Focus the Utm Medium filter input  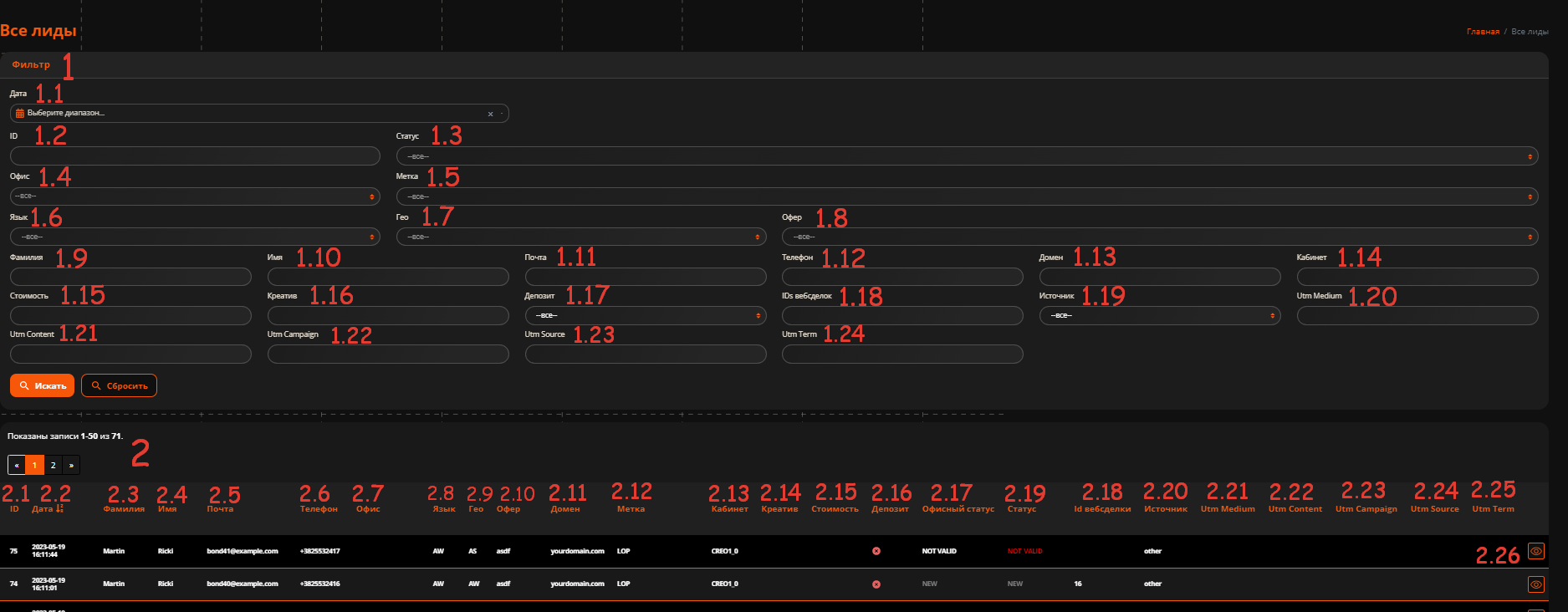tap(1417, 315)
